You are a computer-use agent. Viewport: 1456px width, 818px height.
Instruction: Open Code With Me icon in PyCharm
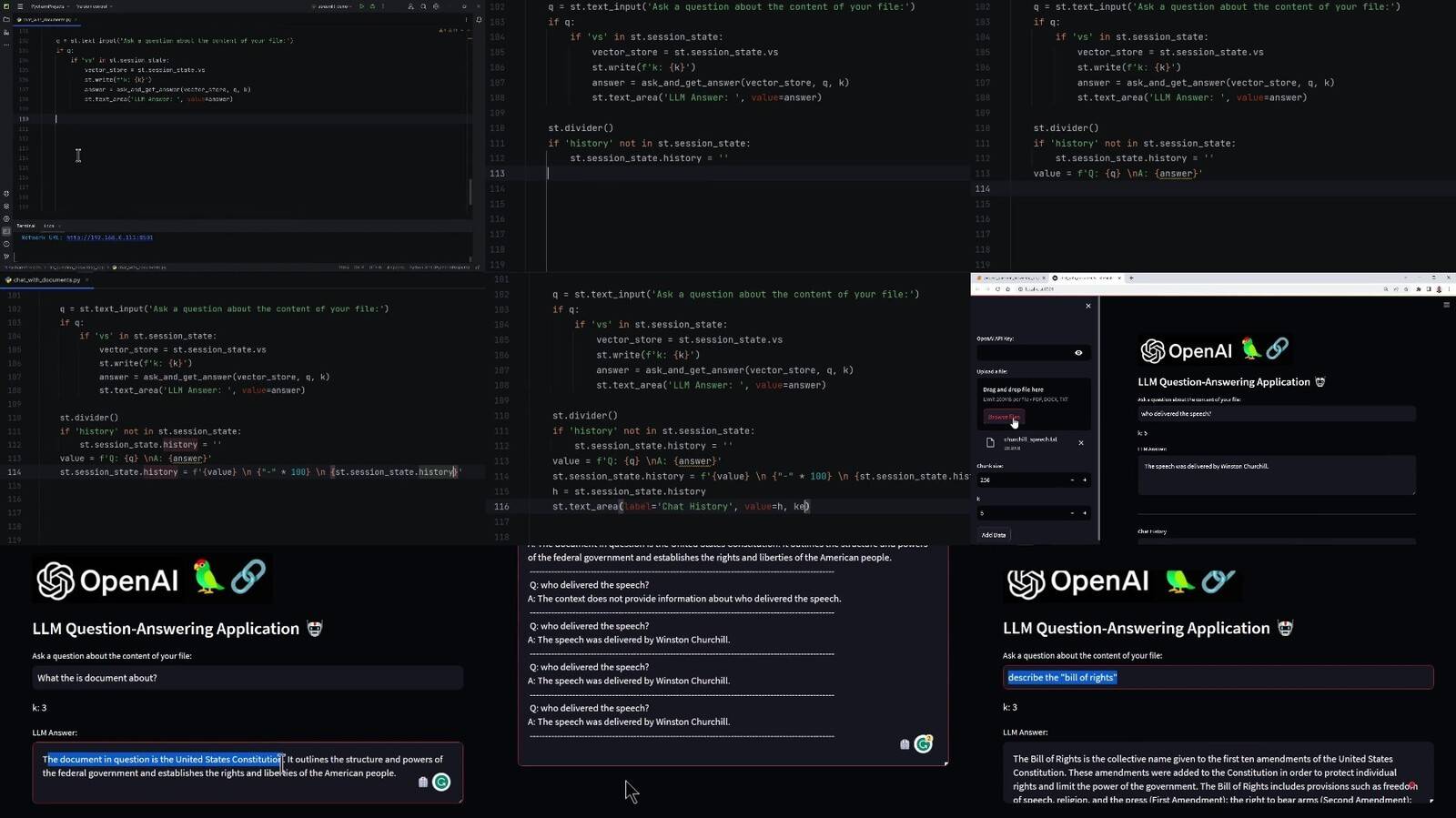point(411,6)
